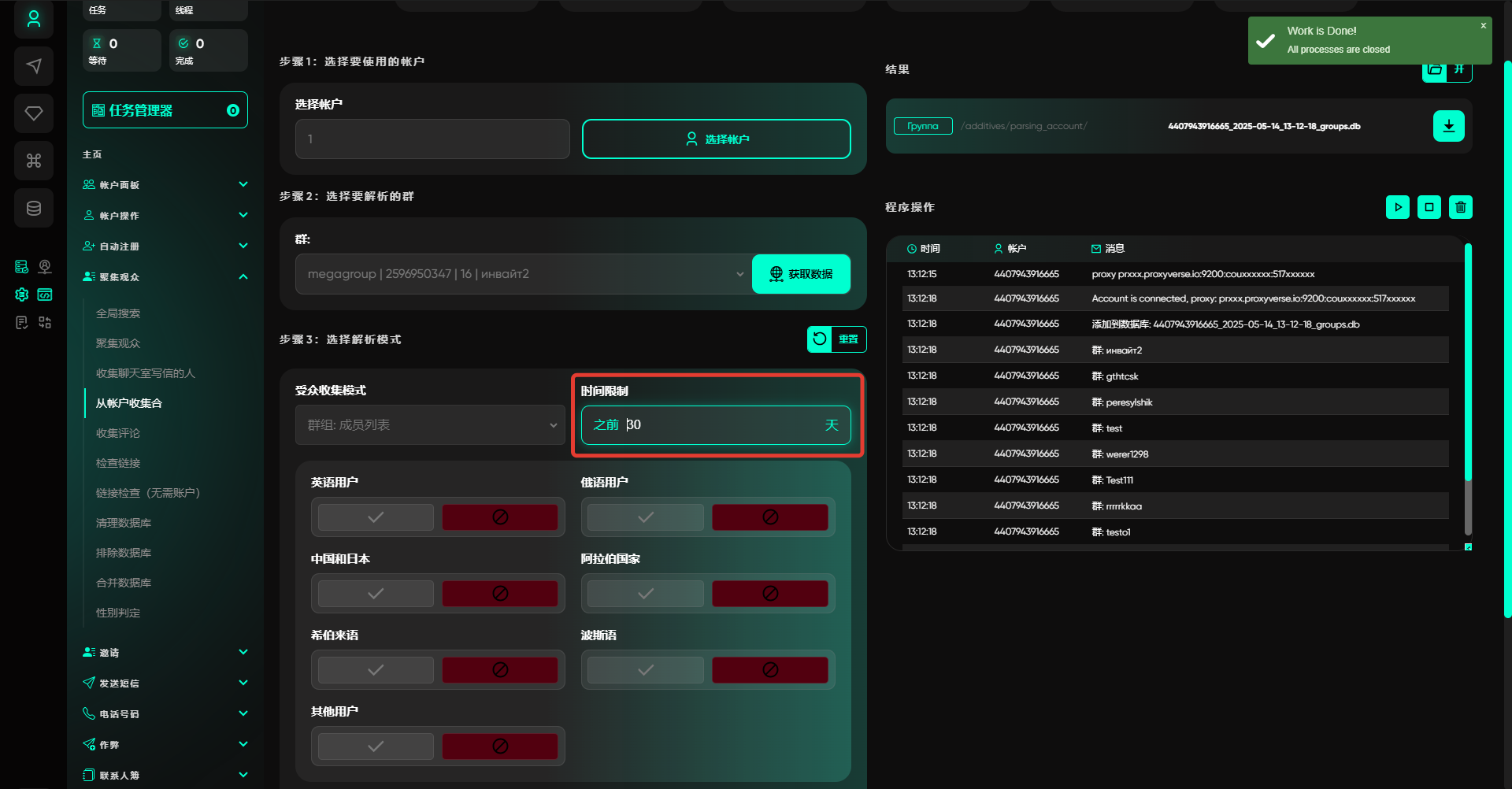
Task: Enable Hebrew users with the checkmark toggle
Action: click(x=376, y=670)
